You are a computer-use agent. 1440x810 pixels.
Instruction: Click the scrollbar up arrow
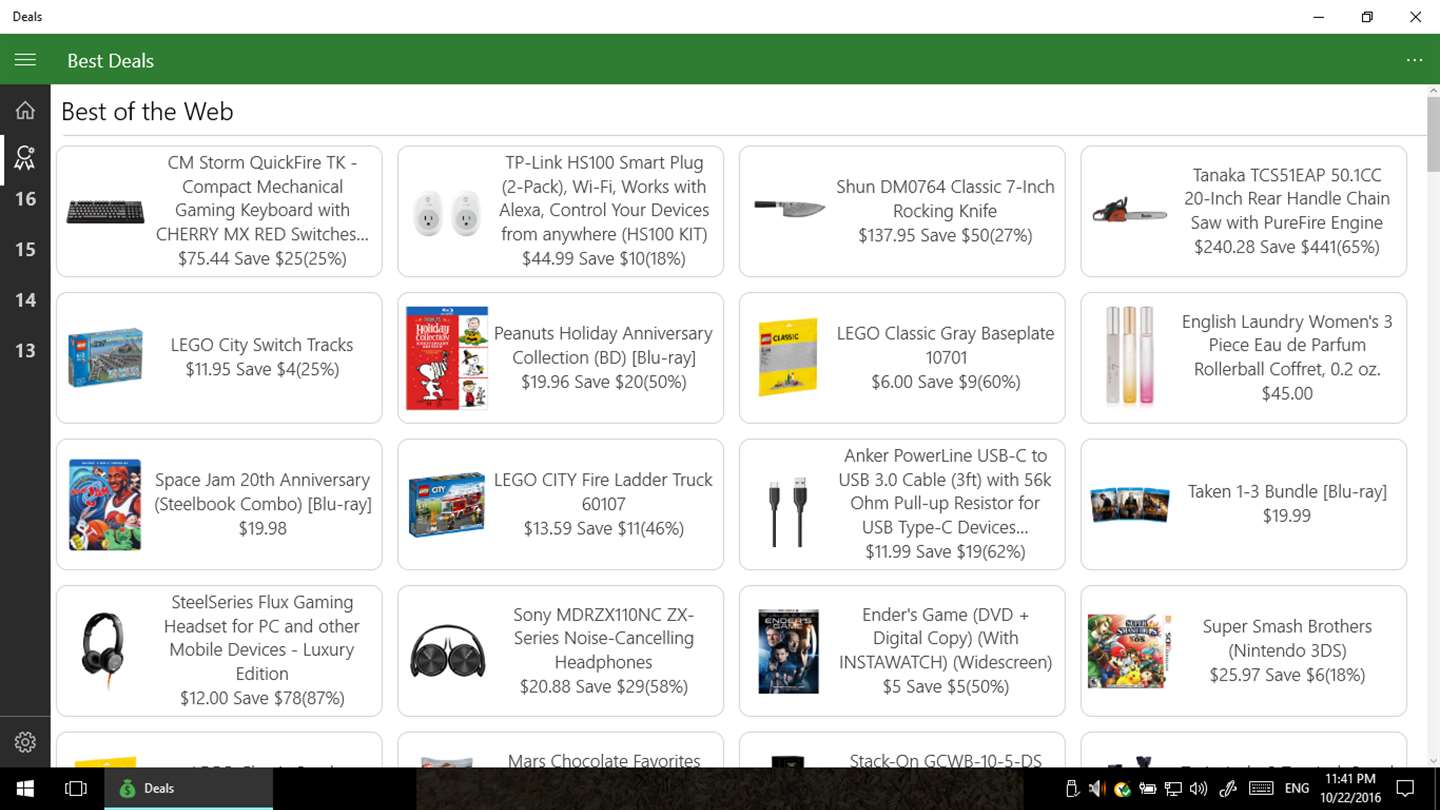click(x=1433, y=91)
